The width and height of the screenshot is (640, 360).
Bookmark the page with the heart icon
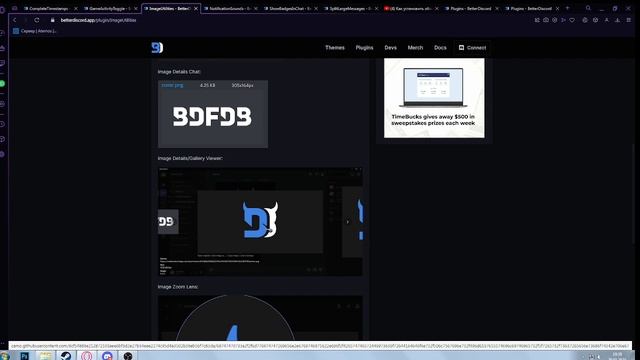(572, 20)
